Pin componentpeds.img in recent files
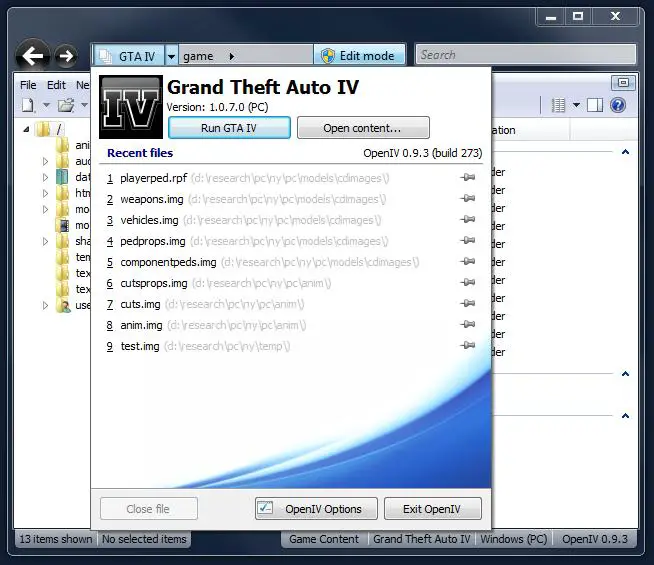Image resolution: width=654 pixels, height=565 pixels. point(468,261)
